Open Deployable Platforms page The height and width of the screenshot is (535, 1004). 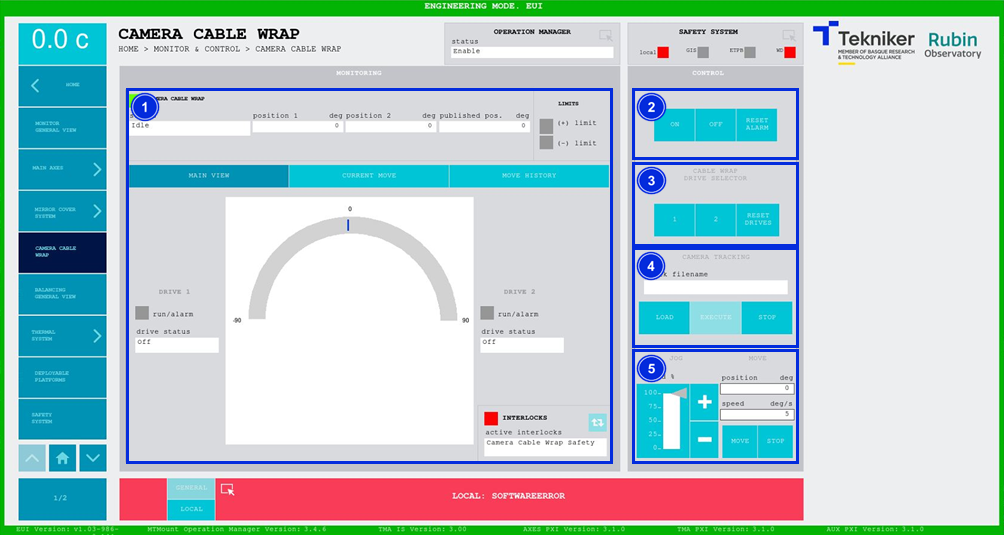(62, 378)
